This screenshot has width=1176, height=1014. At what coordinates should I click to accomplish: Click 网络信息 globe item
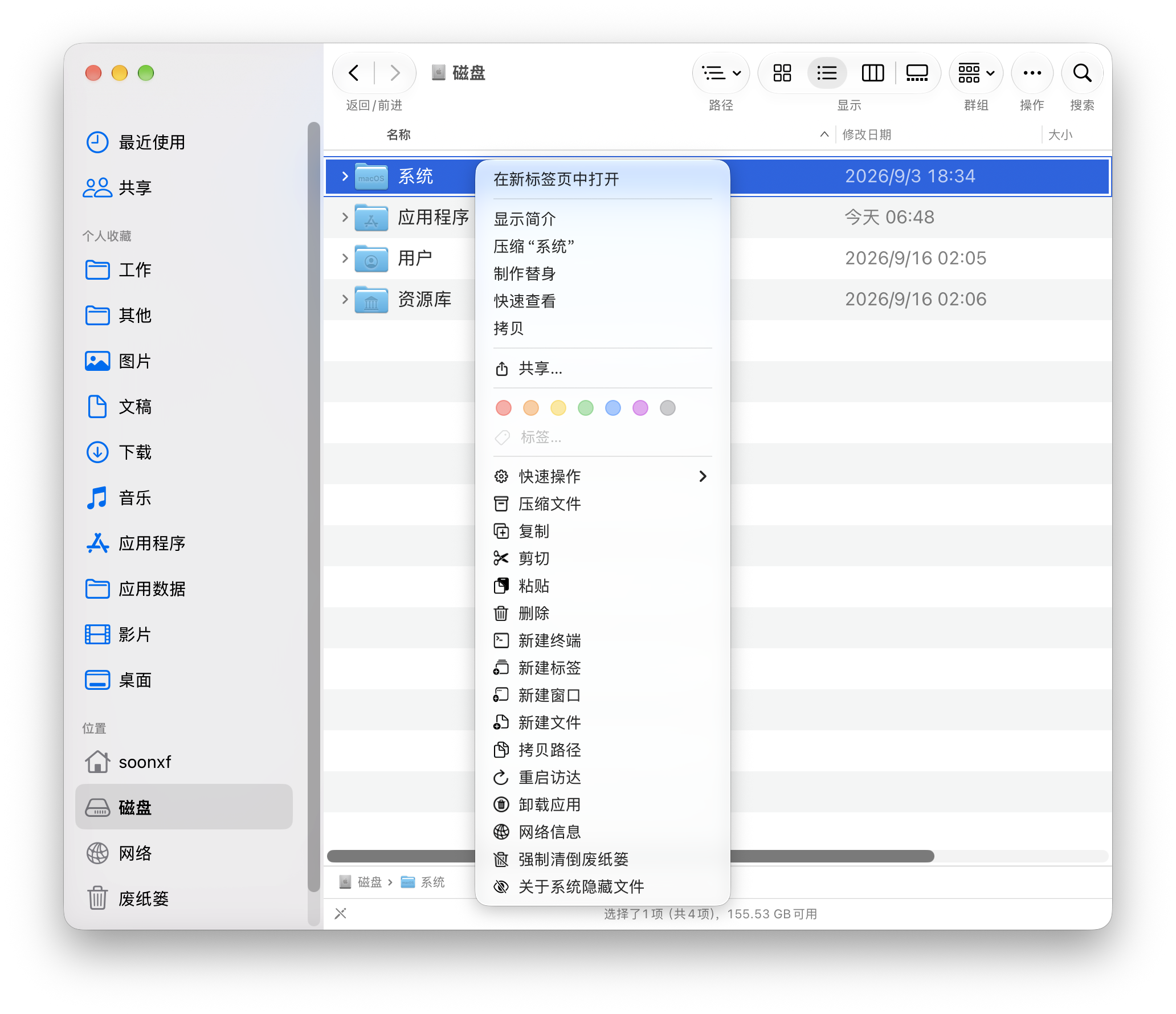[x=602, y=832]
